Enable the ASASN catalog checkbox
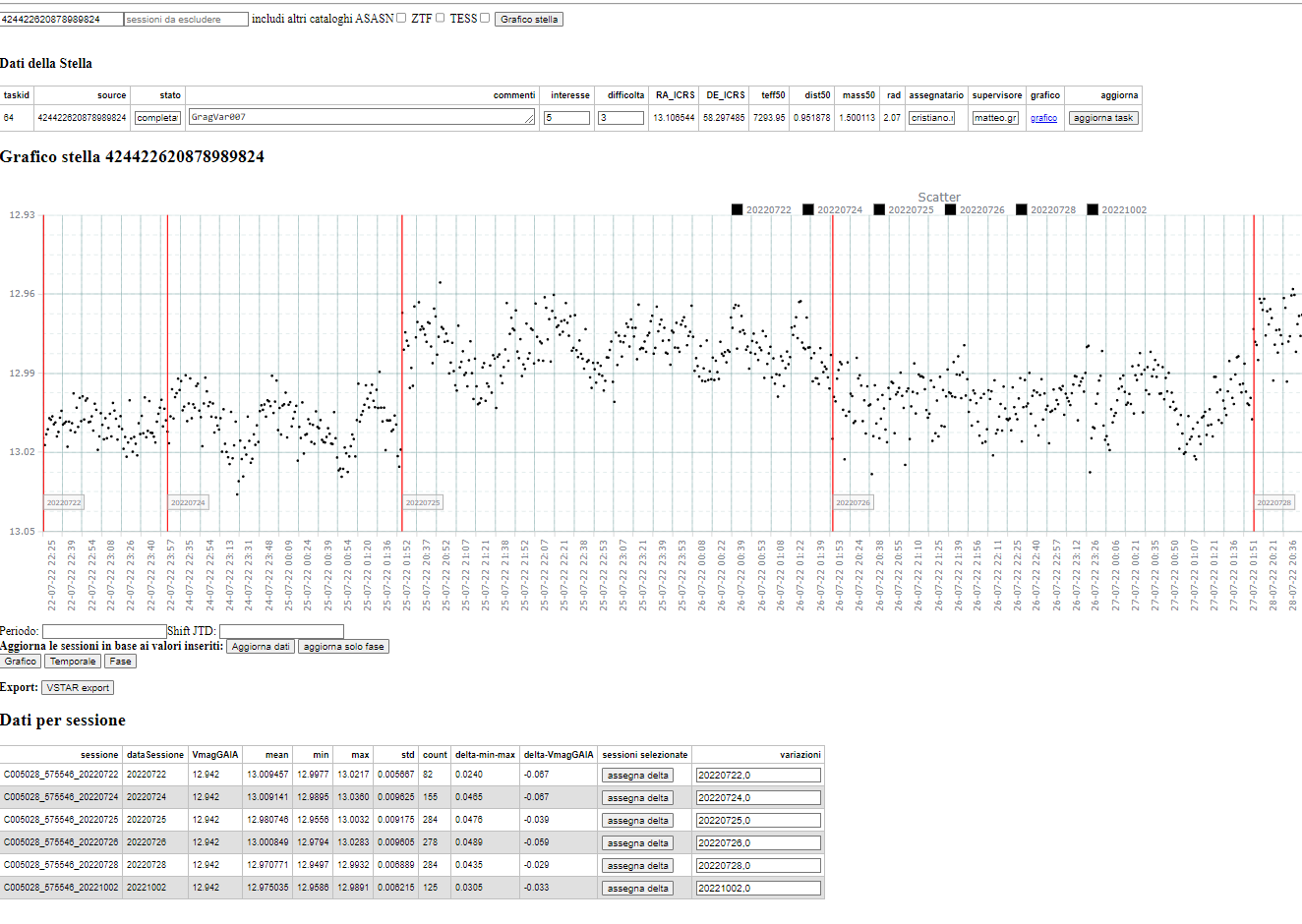Viewport: 1302px width, 924px height. [x=401, y=18]
